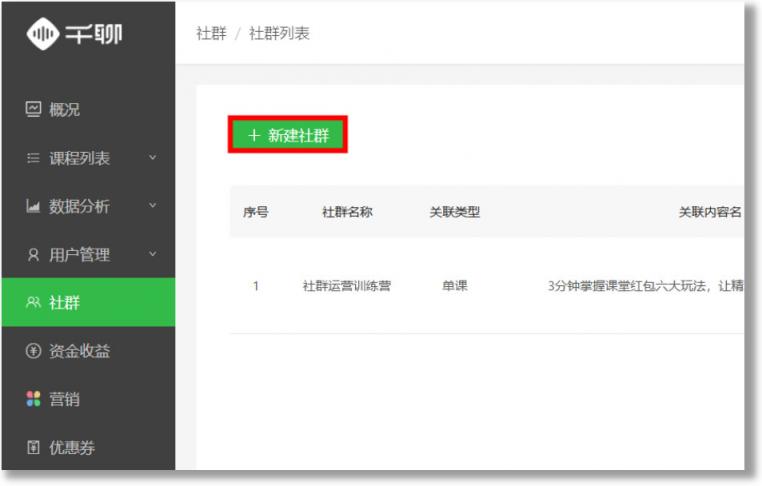Click the plus icon in 新建社群

click(x=254, y=135)
